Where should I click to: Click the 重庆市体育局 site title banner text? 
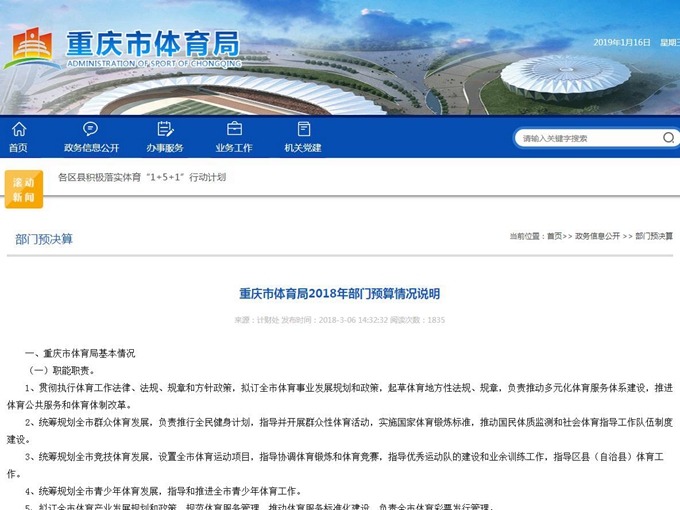coord(153,44)
